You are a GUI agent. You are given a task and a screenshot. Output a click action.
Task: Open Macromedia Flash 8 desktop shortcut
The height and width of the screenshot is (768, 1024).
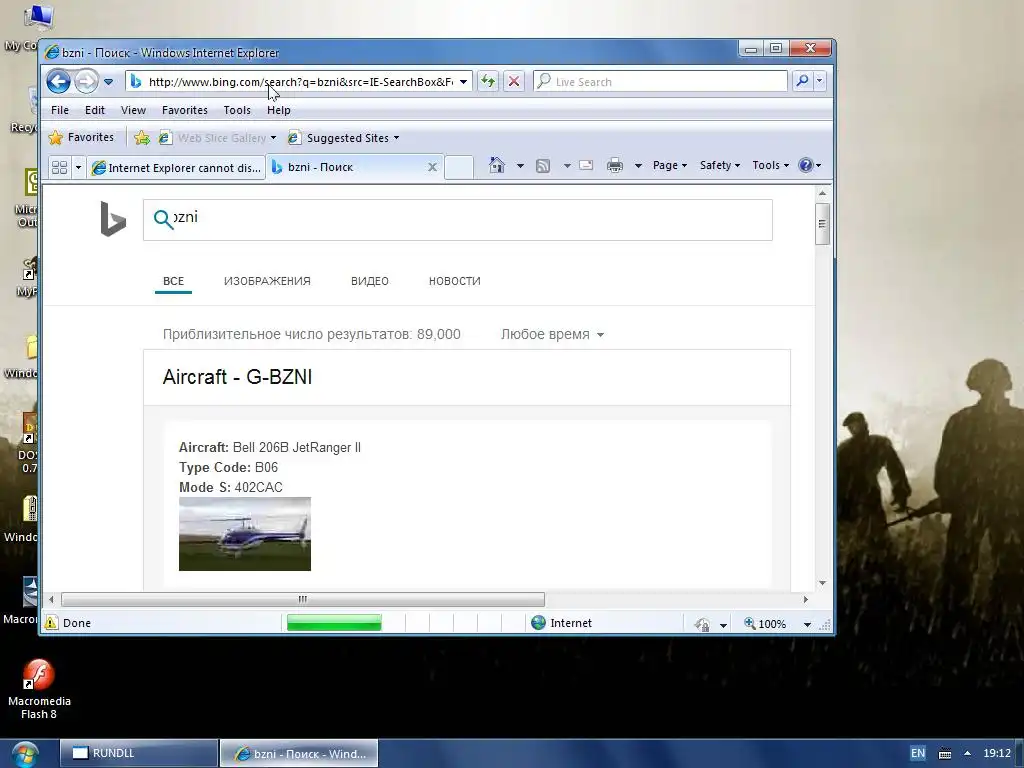click(39, 689)
